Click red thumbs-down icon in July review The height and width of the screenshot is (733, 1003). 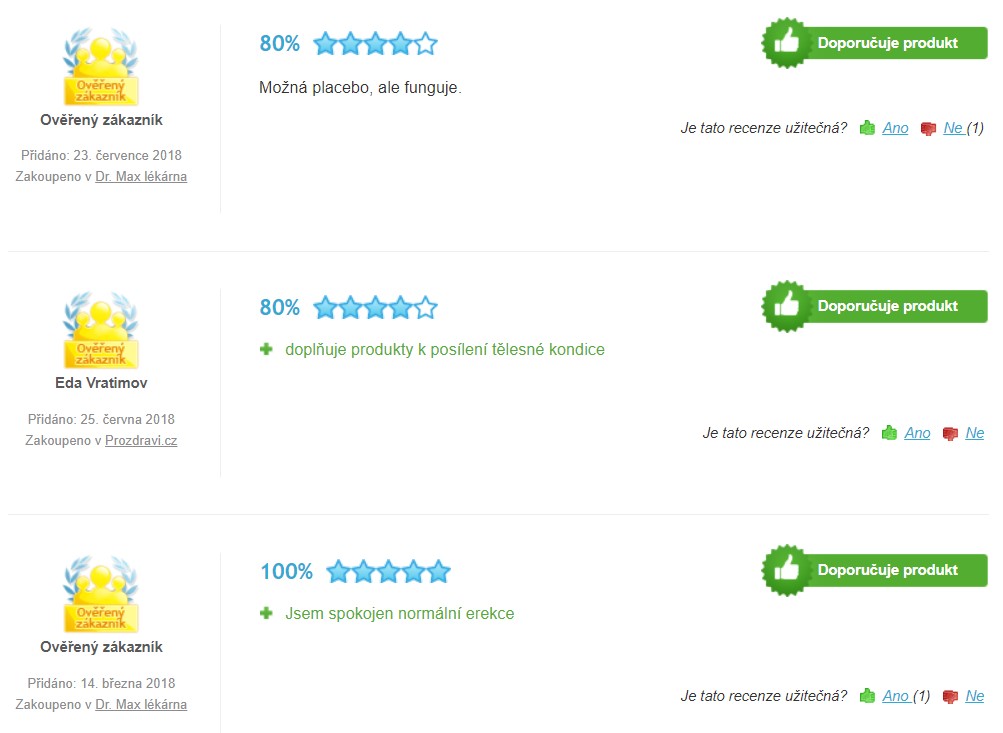[x=928, y=129]
